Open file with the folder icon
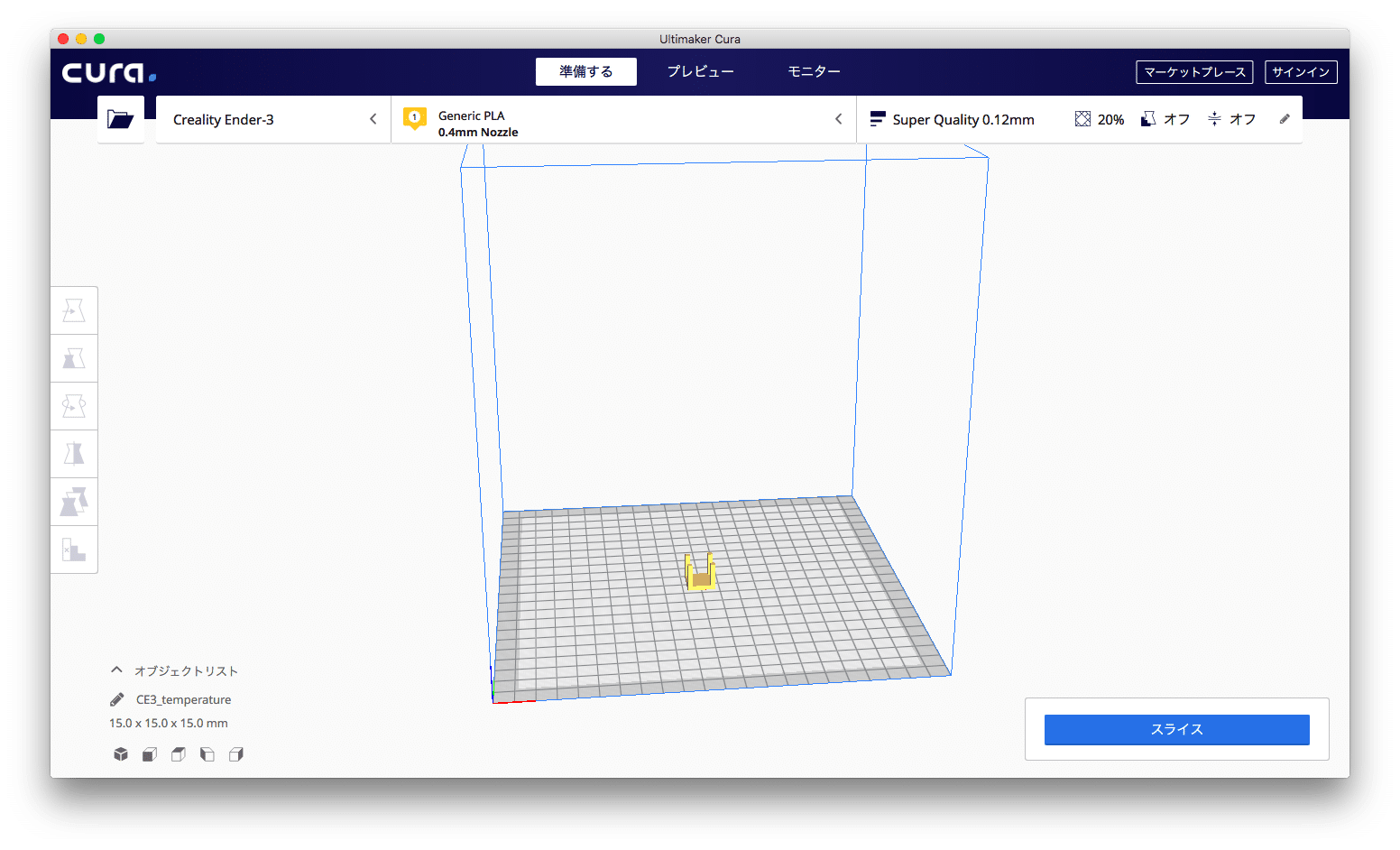This screenshot has width=1400, height=850. click(x=121, y=119)
